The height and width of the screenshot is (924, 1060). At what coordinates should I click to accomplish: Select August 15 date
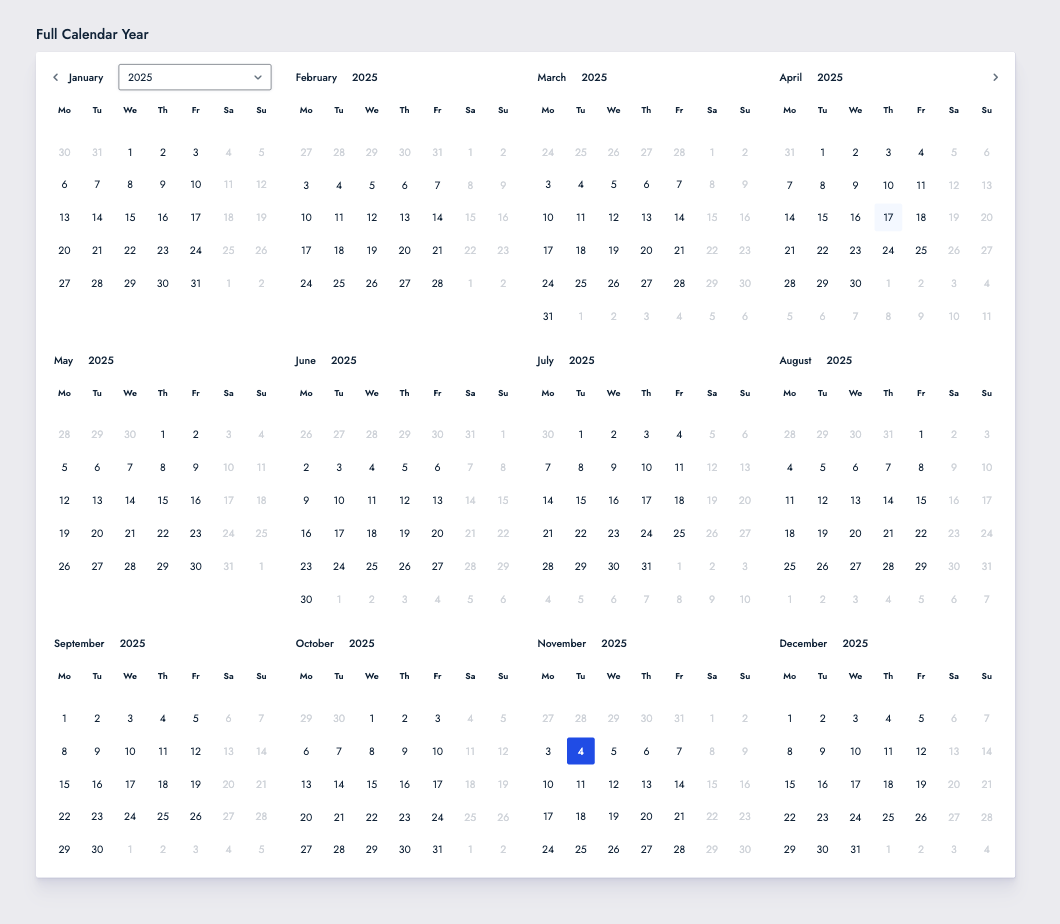pyautogui.click(x=921, y=501)
